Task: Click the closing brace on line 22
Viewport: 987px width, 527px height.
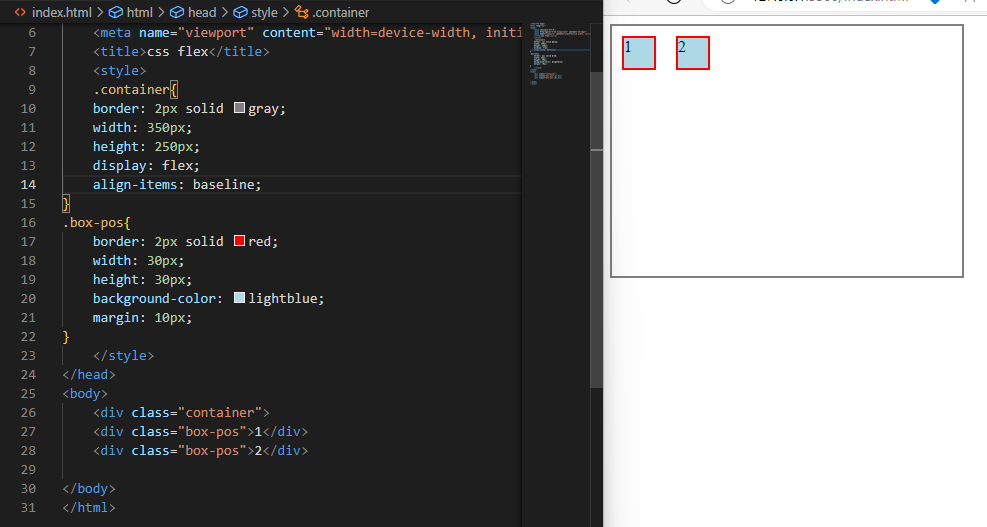Action: point(66,337)
